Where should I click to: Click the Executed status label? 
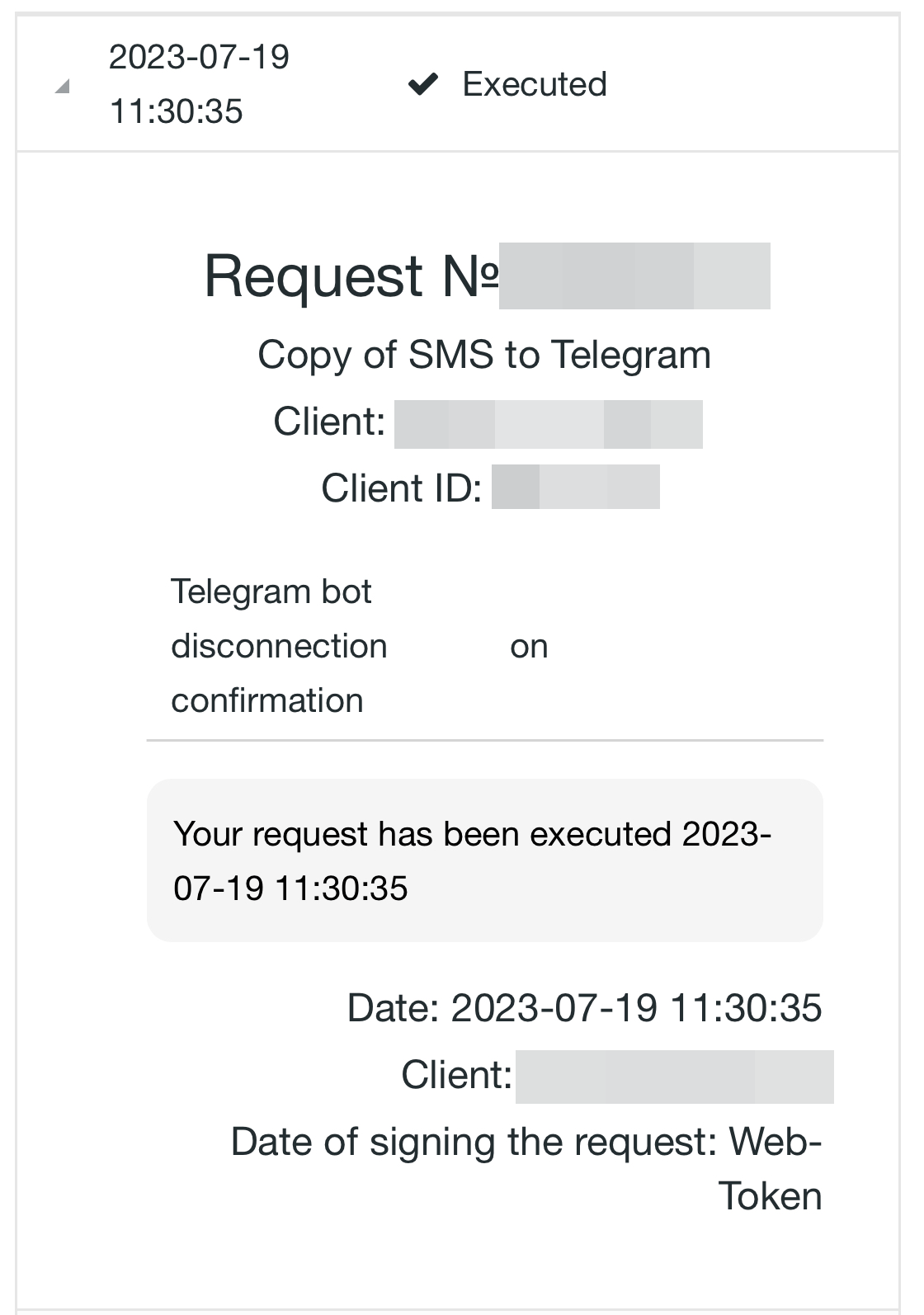[x=535, y=84]
